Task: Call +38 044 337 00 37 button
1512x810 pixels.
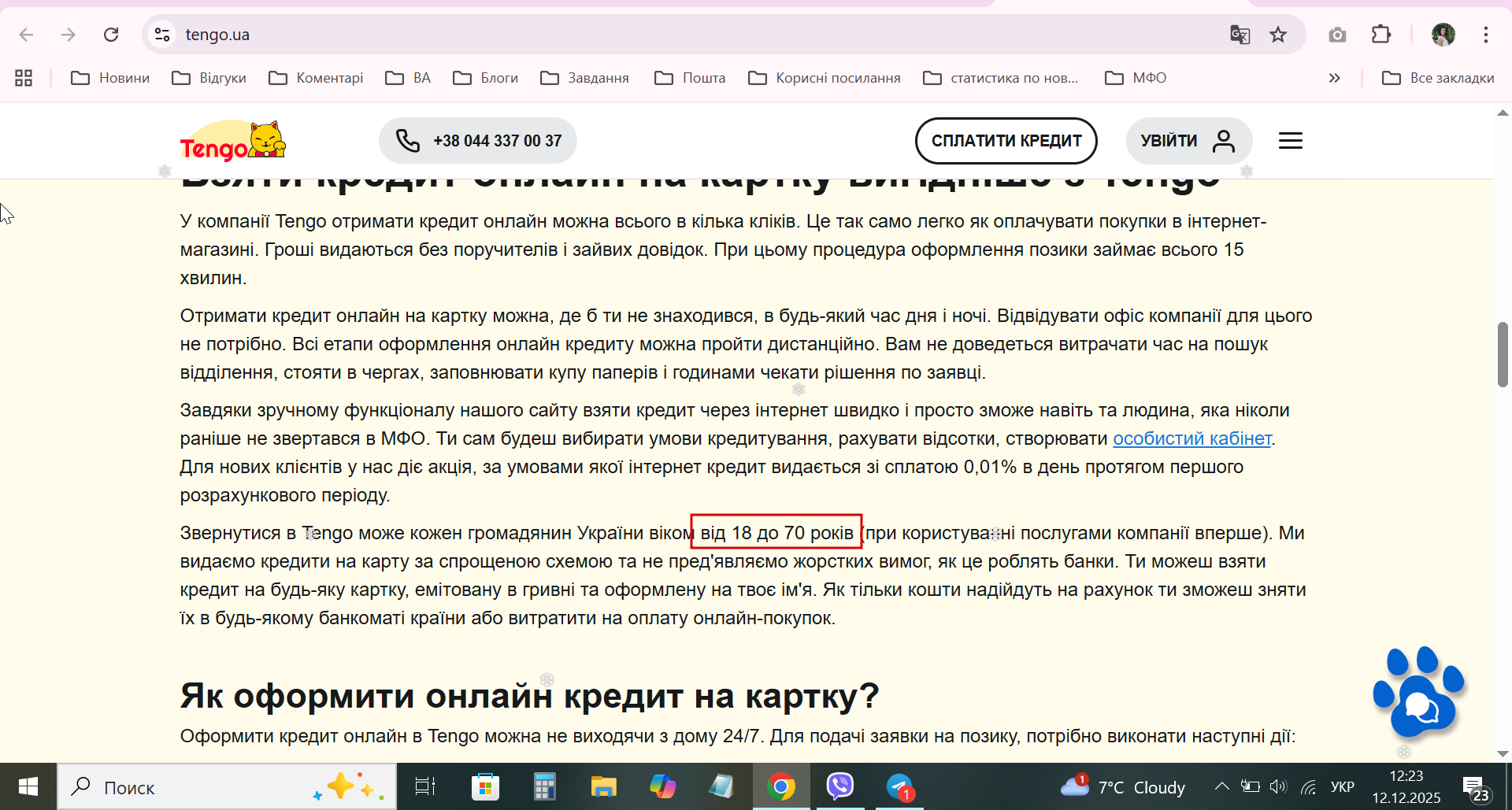Action: pyautogui.click(x=478, y=141)
